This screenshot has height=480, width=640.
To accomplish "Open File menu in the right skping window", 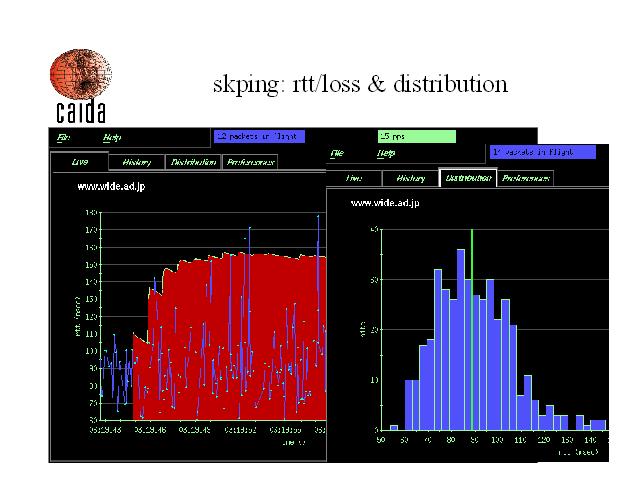I will click(337, 154).
